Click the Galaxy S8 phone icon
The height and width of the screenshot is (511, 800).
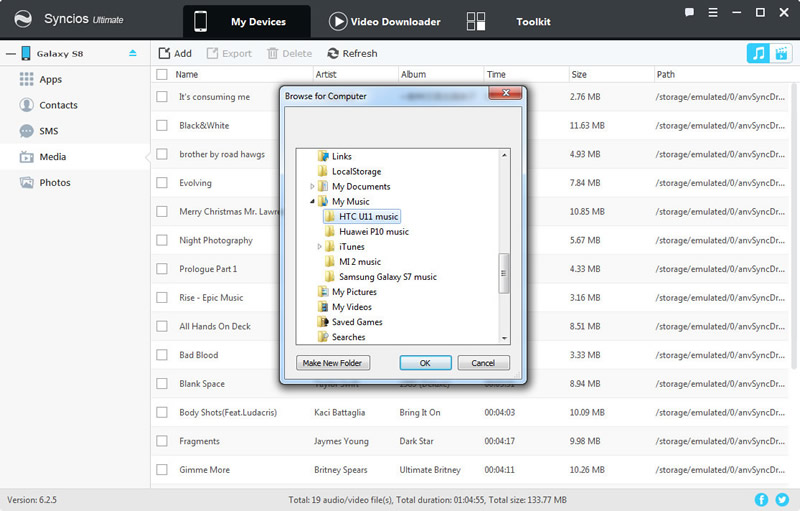click(26, 53)
